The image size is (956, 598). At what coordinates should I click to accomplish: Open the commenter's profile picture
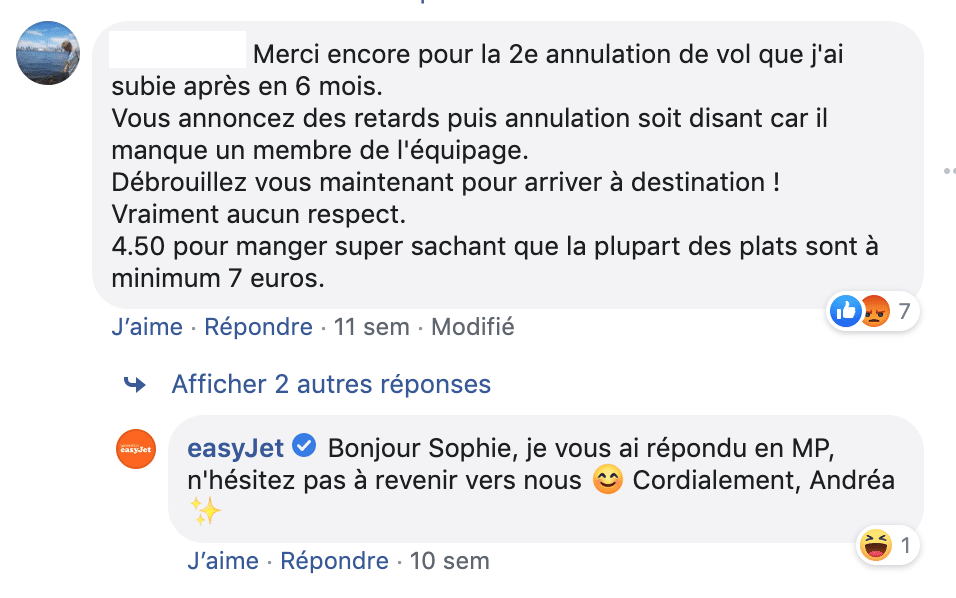tap(48, 53)
